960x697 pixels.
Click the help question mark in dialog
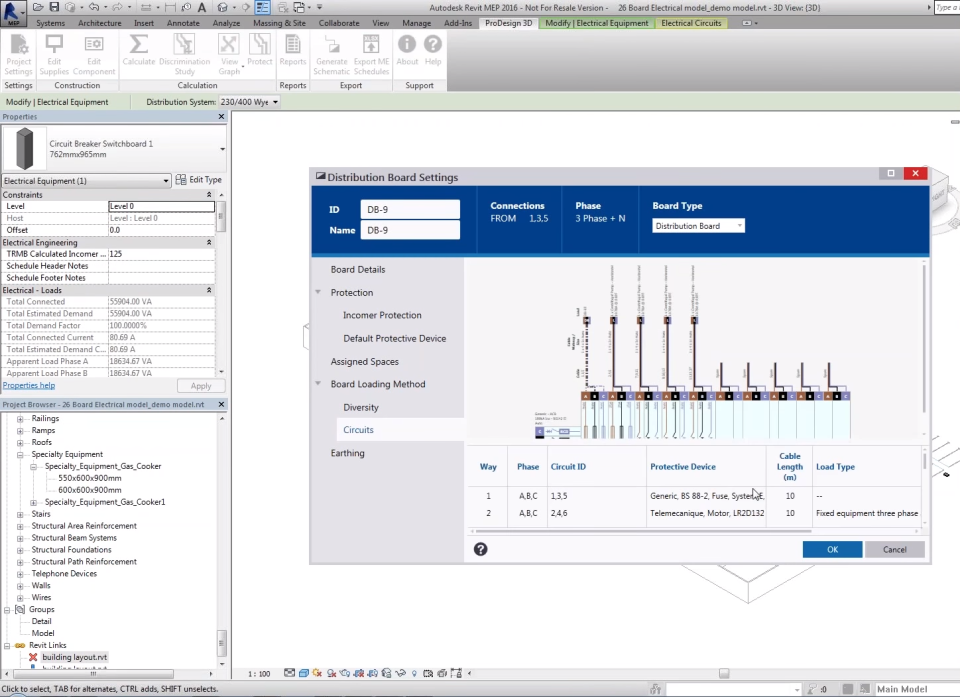480,549
